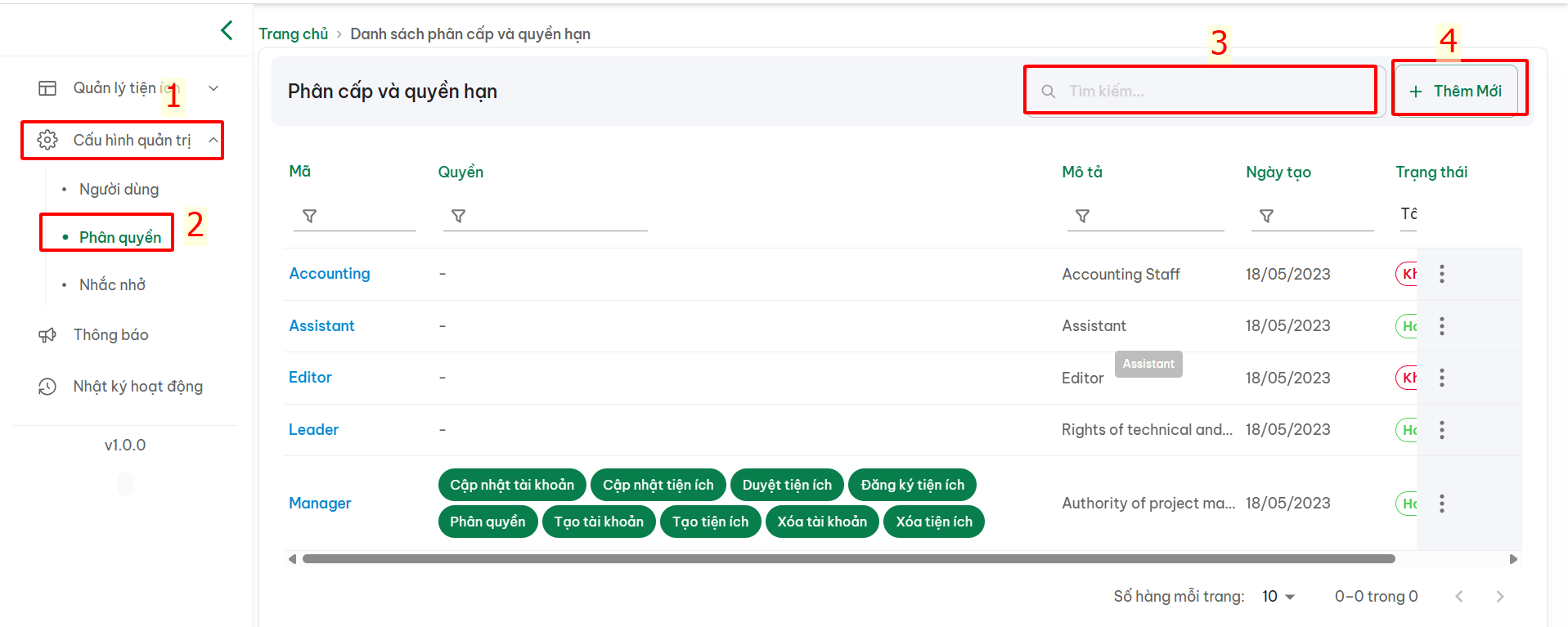Click the filter icon under Quyền column
Viewport: 1568px width, 627px height.
458,216
